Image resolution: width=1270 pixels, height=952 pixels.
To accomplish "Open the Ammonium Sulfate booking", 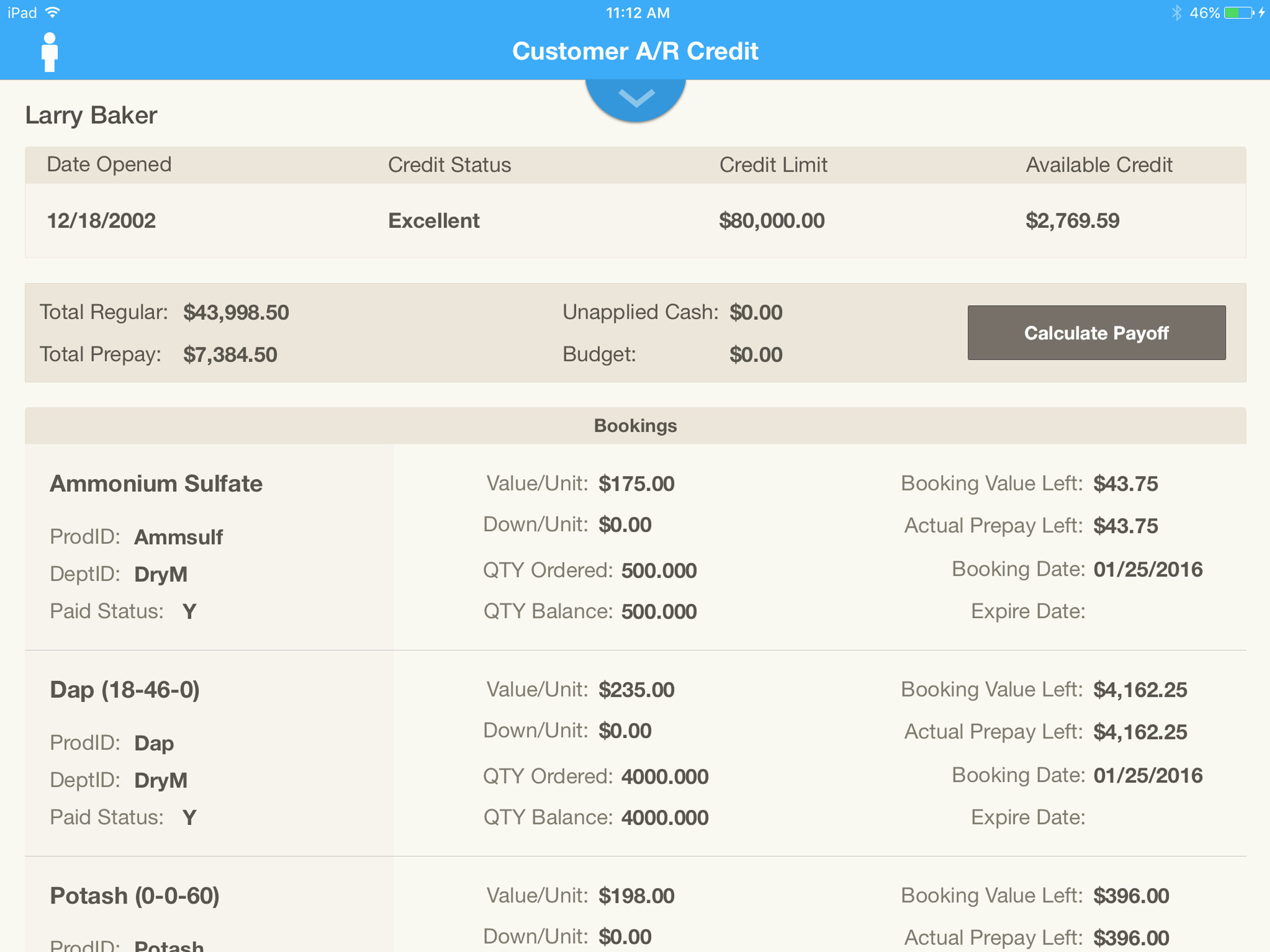I will [x=156, y=484].
